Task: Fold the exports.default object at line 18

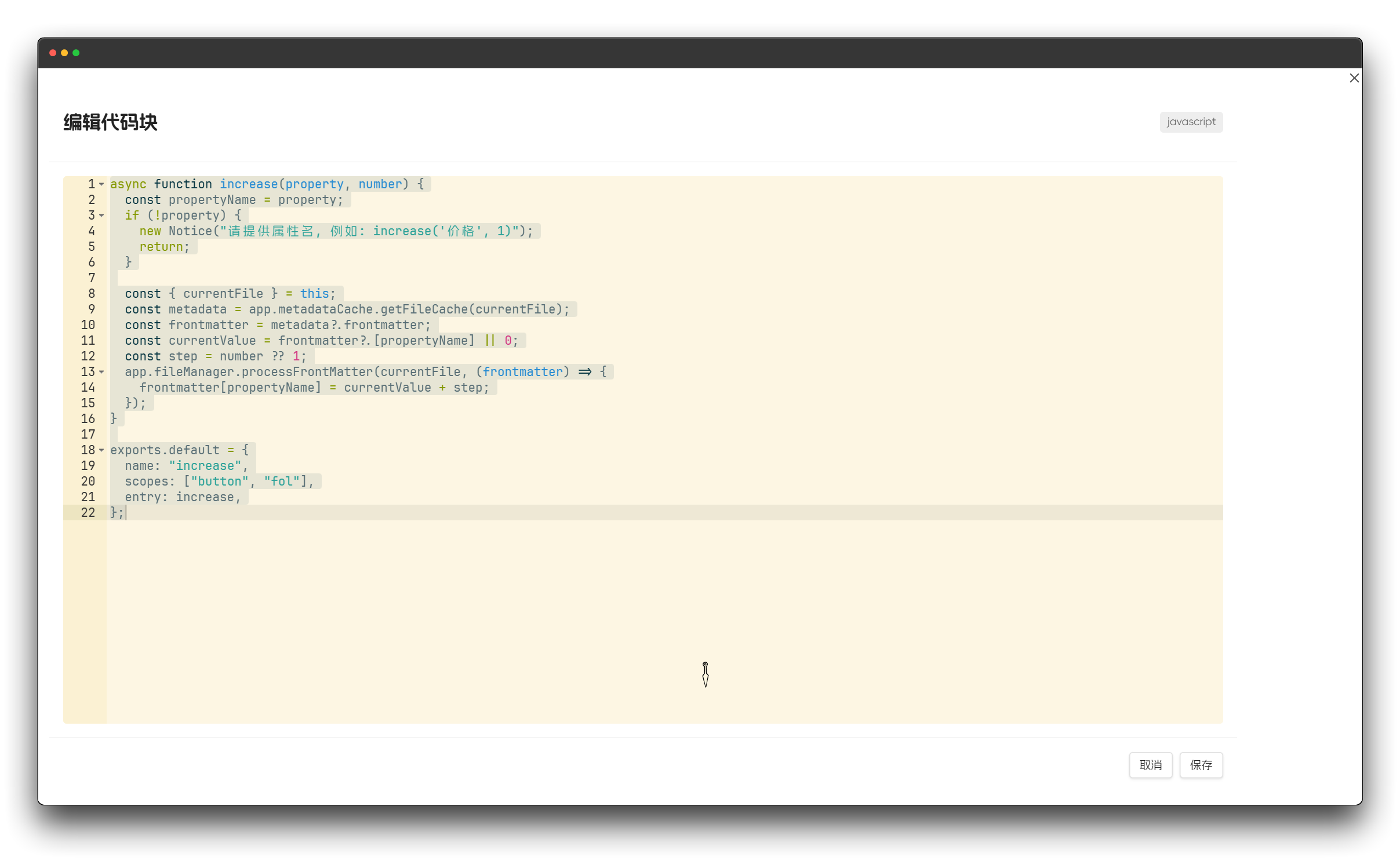Action: (101, 450)
